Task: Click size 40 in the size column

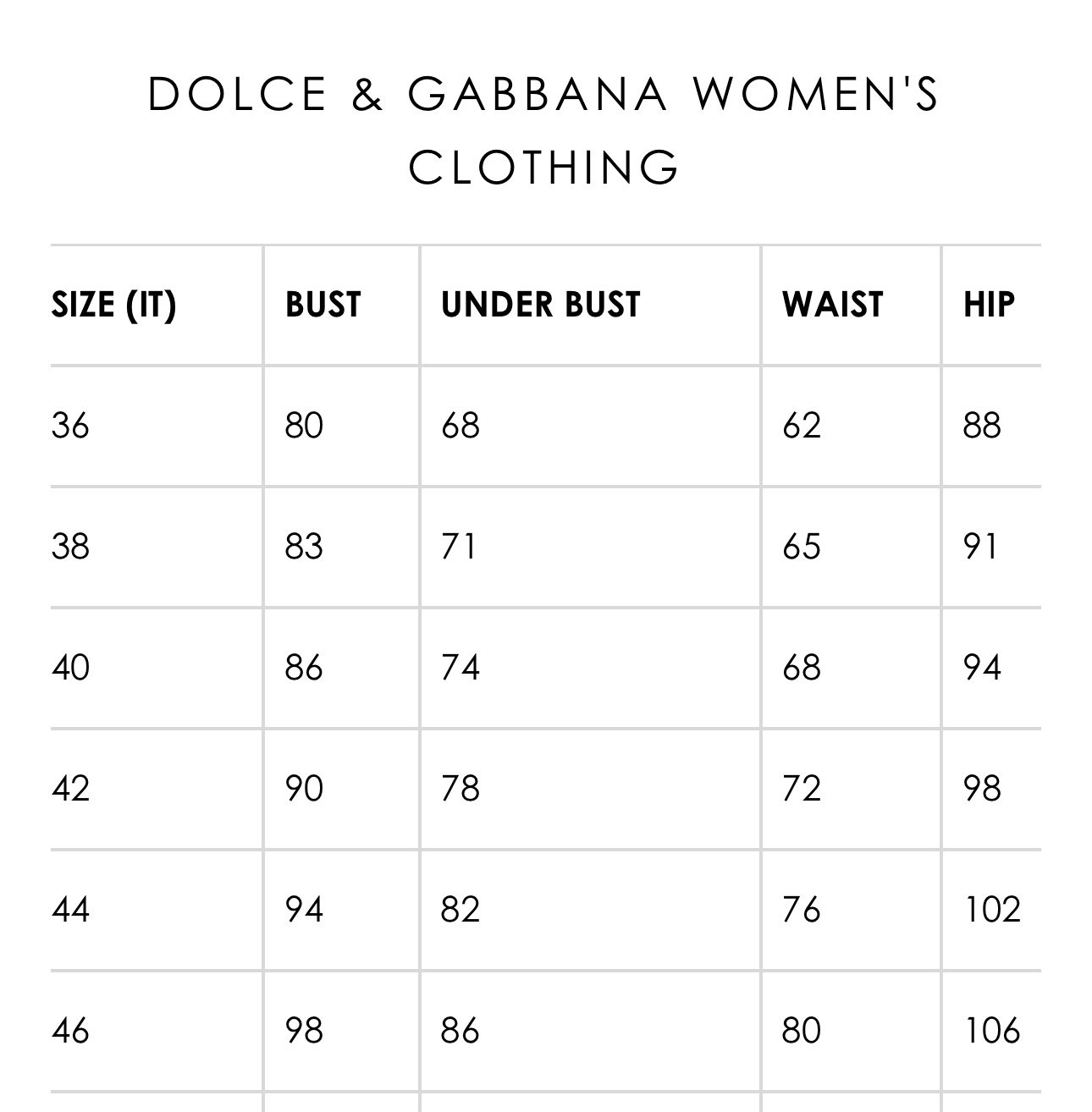Action: (x=70, y=668)
